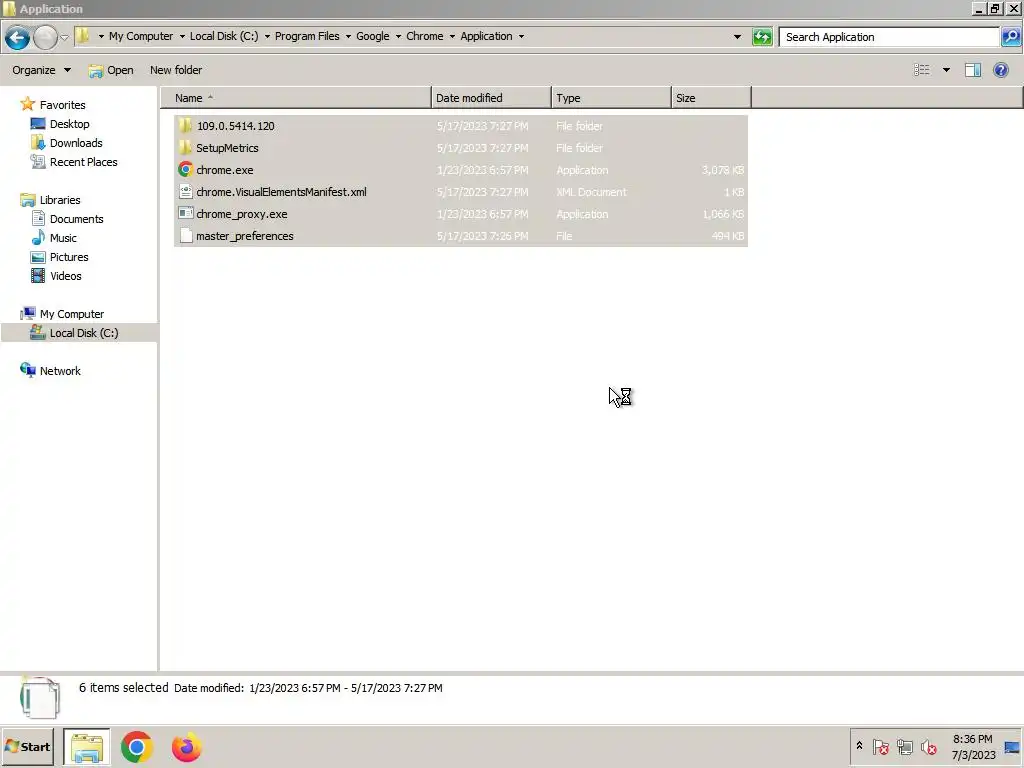Open the Videos library

point(66,276)
